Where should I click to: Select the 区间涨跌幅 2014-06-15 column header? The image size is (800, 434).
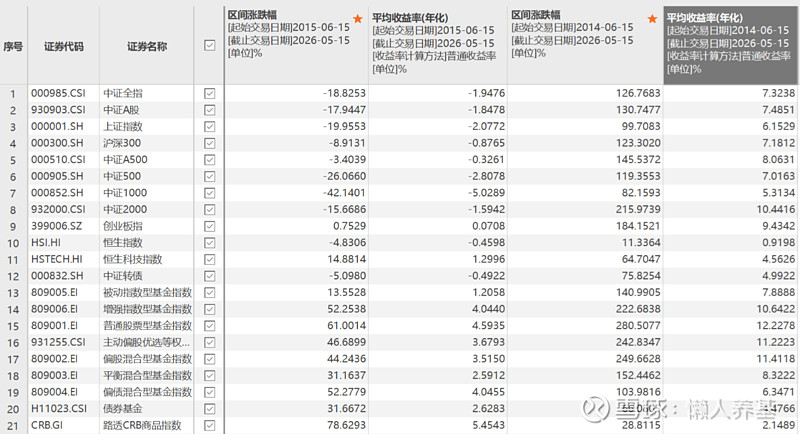585,45
